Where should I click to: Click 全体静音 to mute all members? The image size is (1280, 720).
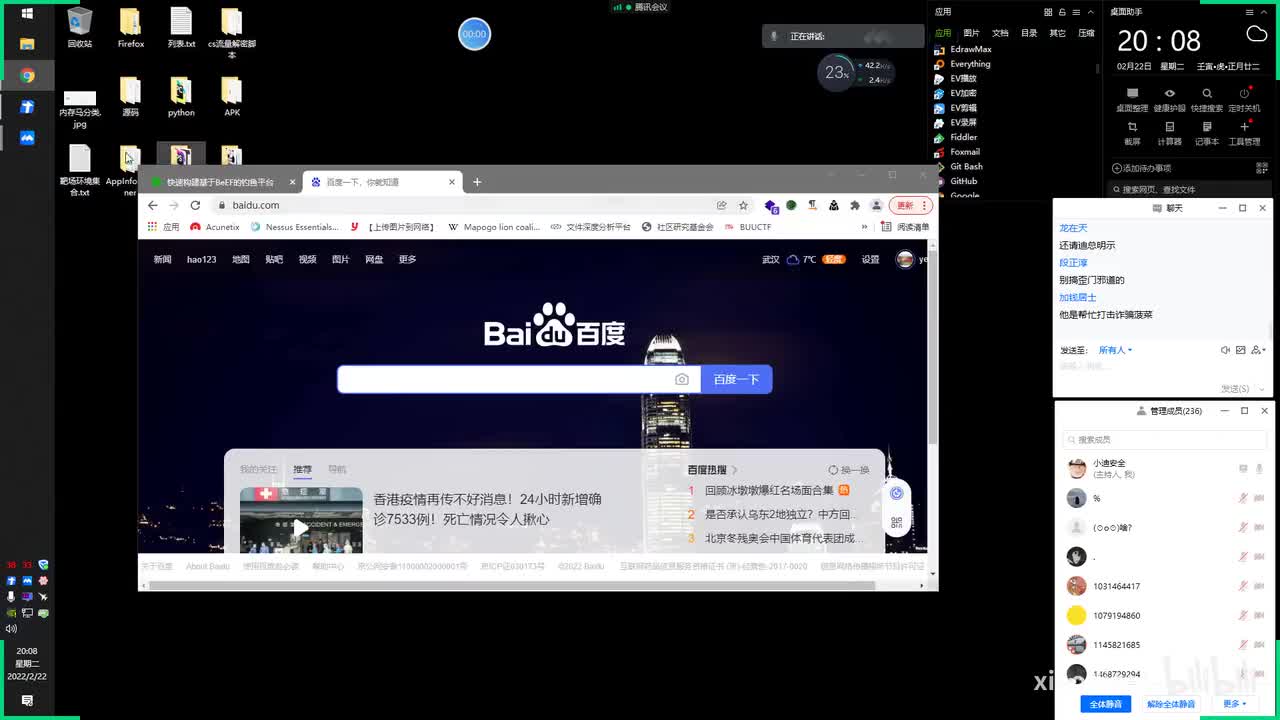(1105, 704)
